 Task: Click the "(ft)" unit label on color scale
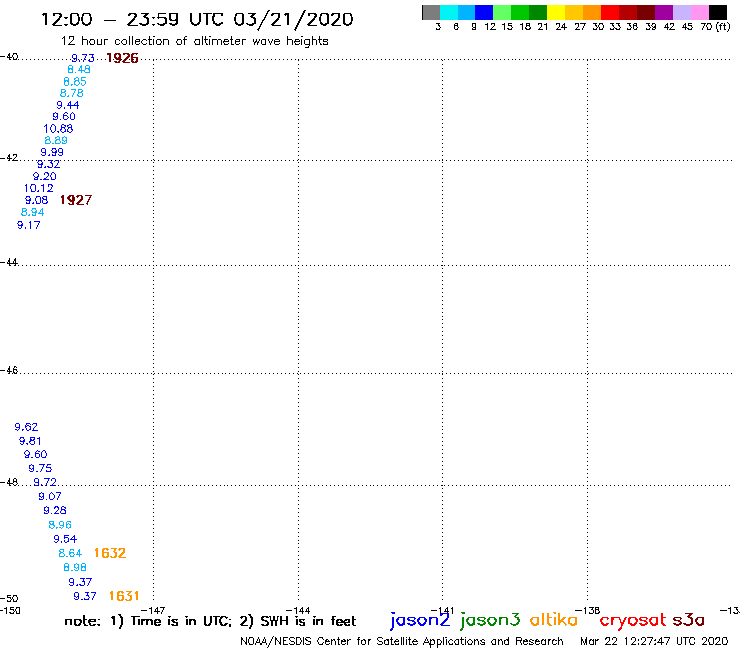pyautogui.click(x=723, y=26)
